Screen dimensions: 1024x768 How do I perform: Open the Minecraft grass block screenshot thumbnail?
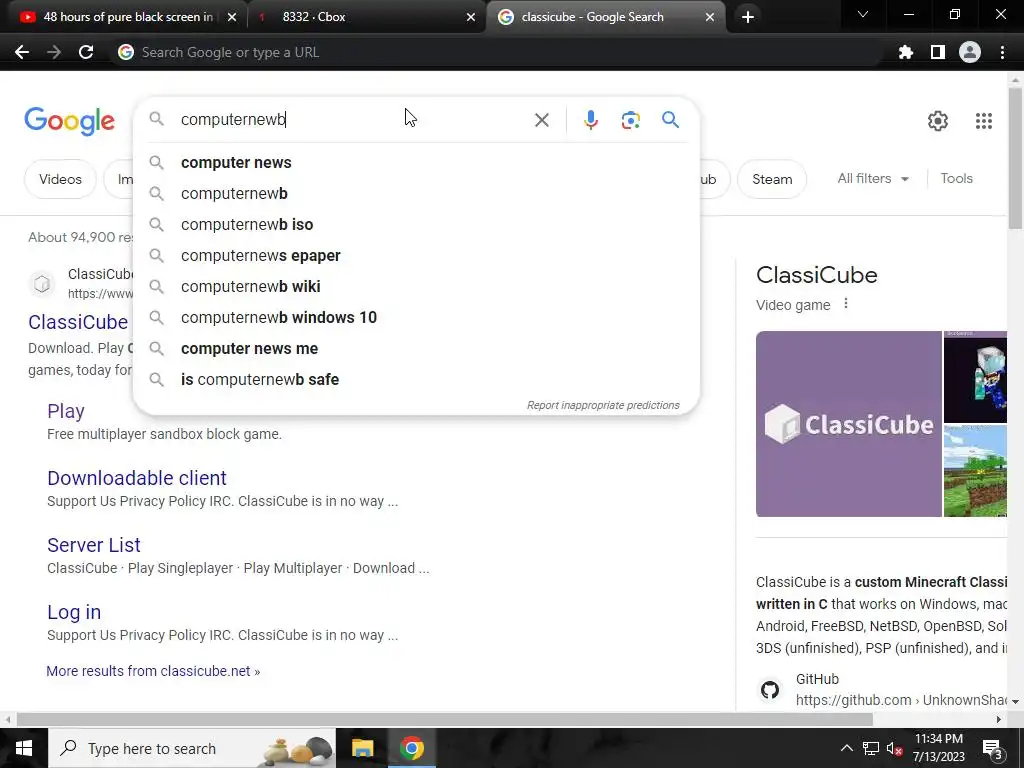(x=975, y=471)
